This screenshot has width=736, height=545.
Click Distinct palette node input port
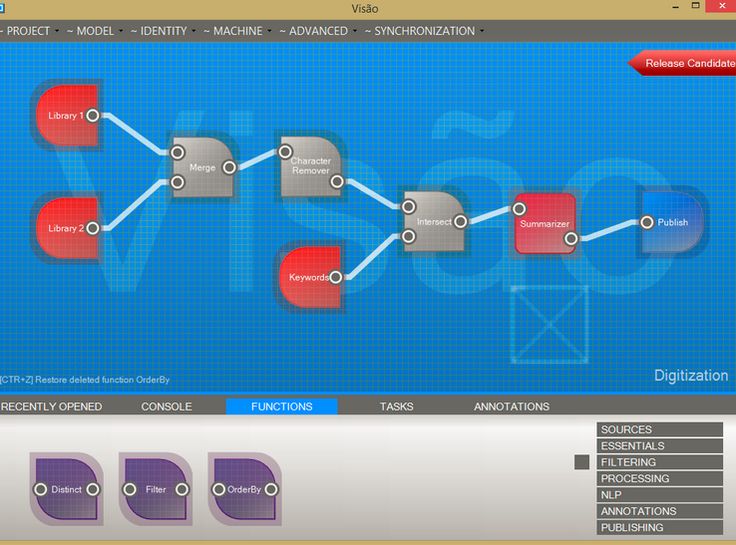(x=41, y=489)
